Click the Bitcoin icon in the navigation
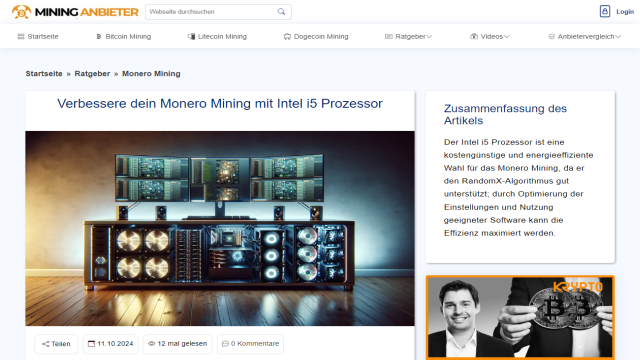This screenshot has width=640, height=360. coord(99,36)
